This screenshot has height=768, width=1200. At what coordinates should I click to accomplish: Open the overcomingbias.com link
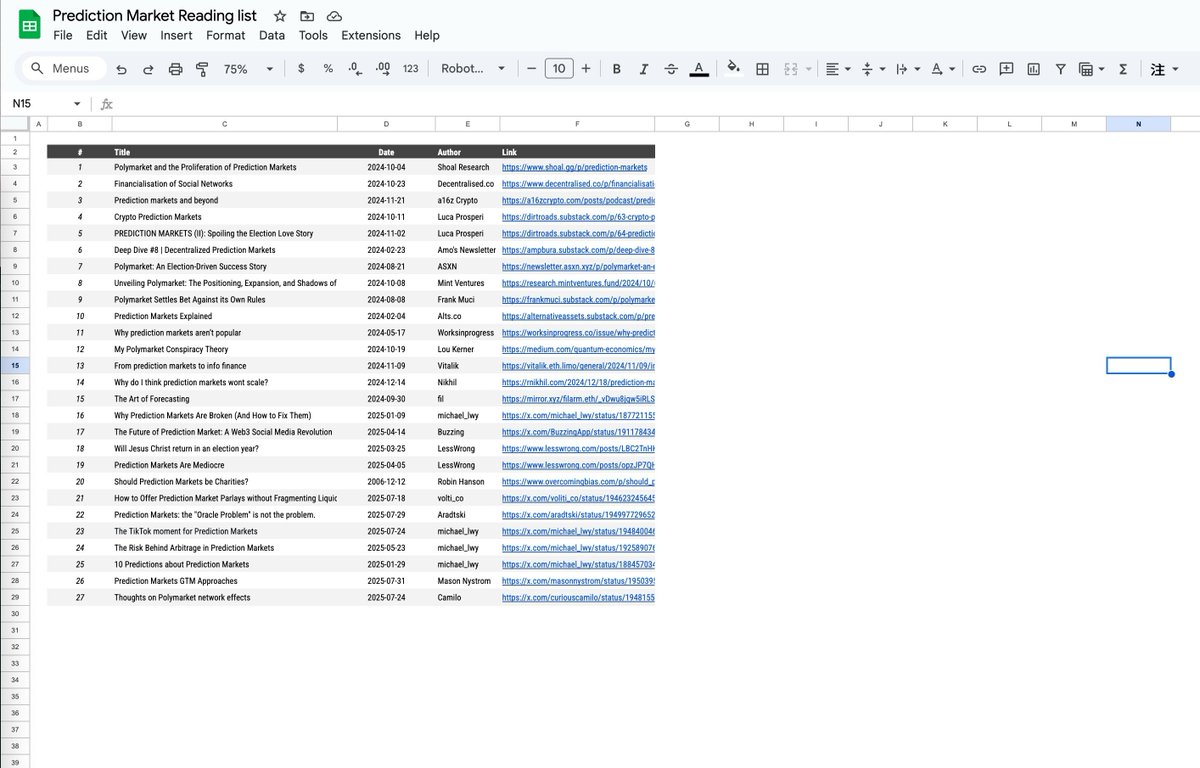click(578, 481)
